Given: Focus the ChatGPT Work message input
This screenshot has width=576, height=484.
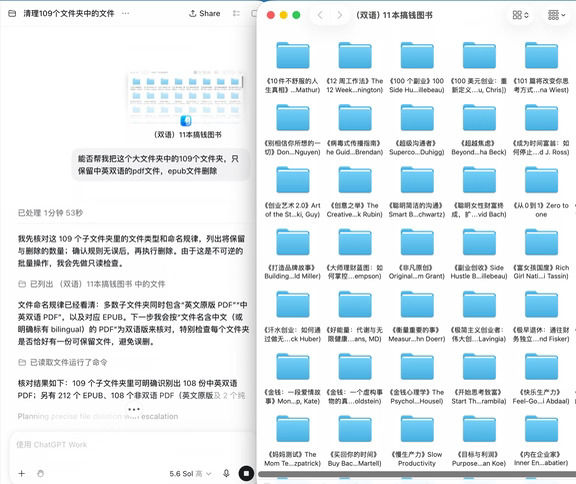Looking at the screenshot, I should pyautogui.click(x=132, y=445).
